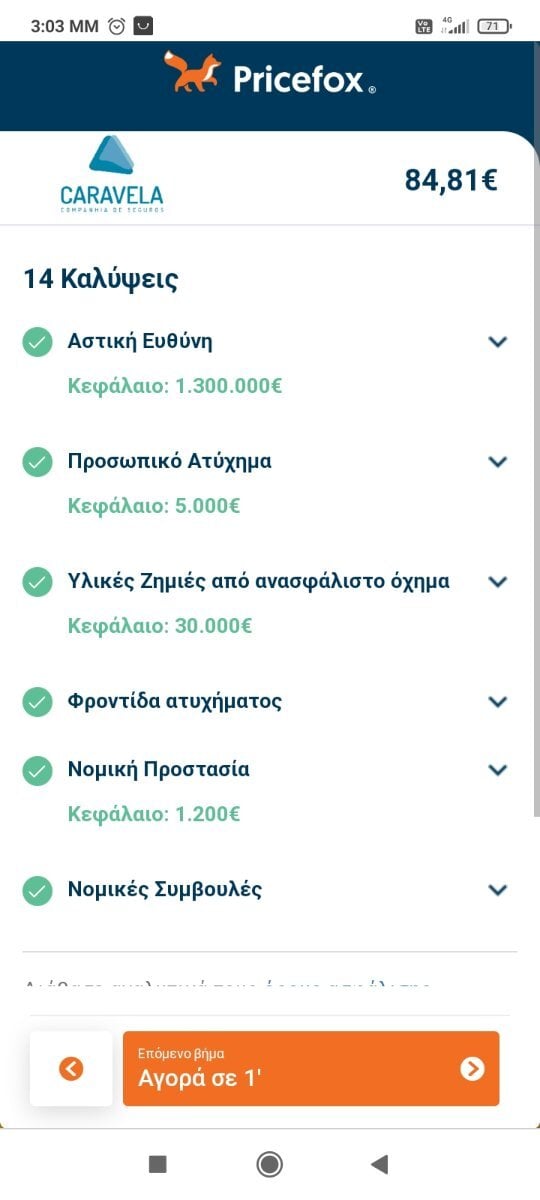The width and height of the screenshot is (540, 1200).
Task: Tap the 14 Καλύψεις heading
Action: pyautogui.click(x=101, y=279)
